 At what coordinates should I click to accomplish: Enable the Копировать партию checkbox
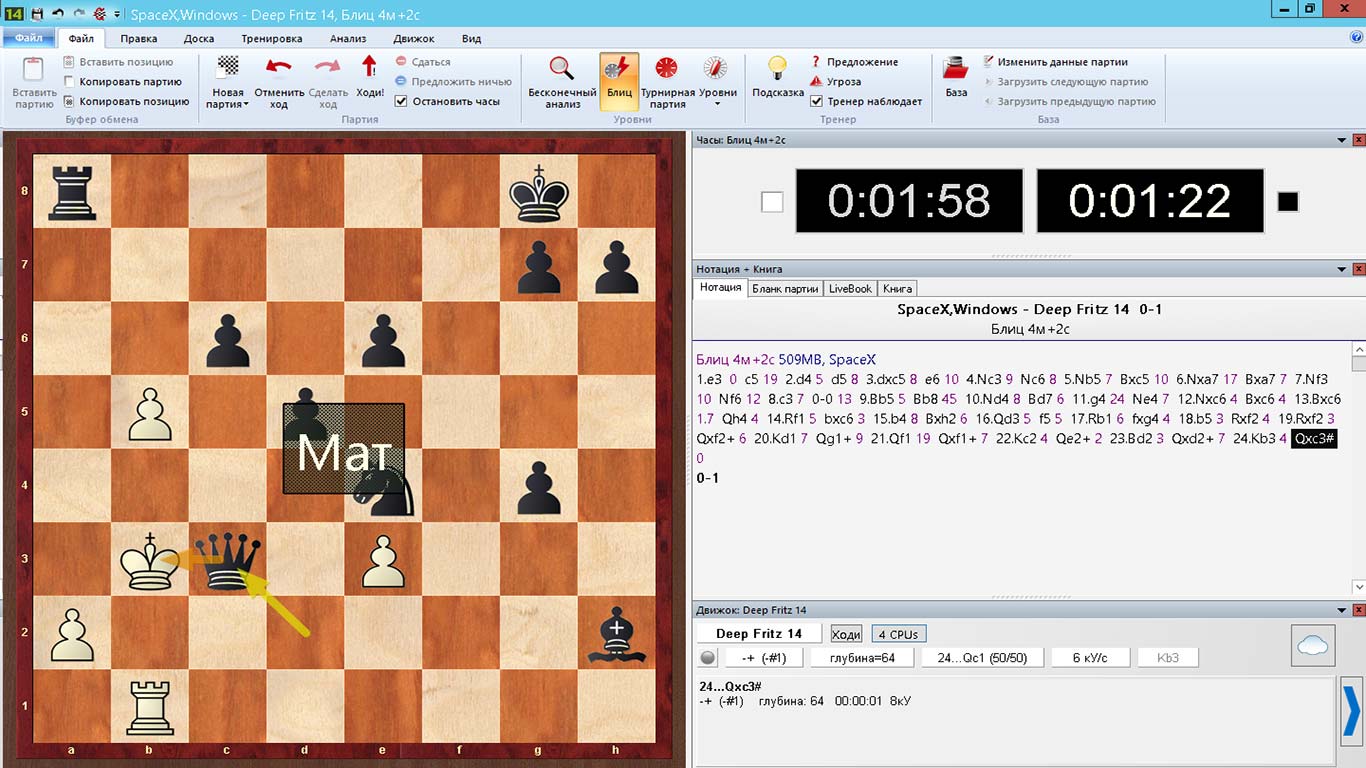pyautogui.click(x=69, y=82)
